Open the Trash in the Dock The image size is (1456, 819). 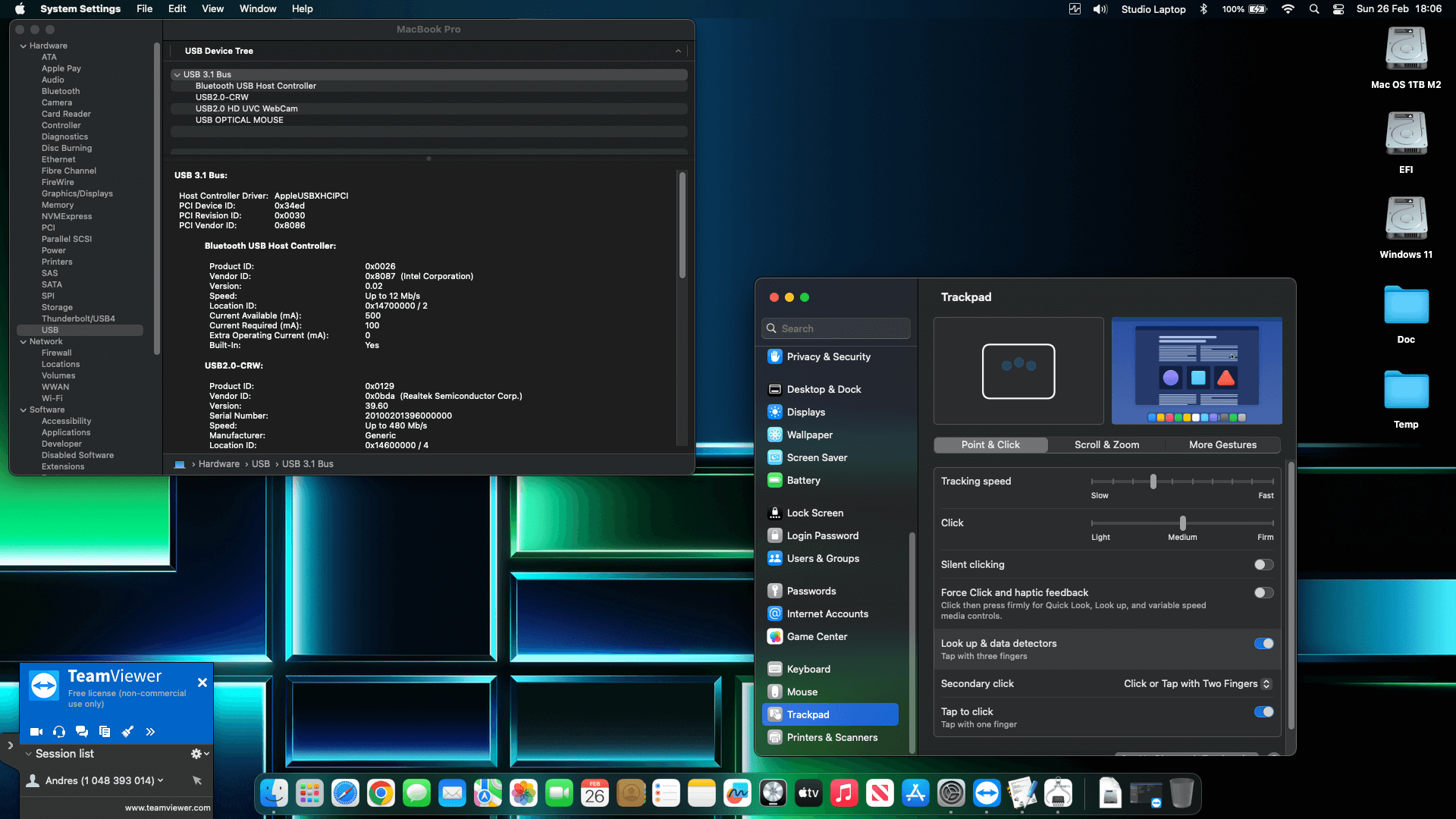coord(1181,793)
